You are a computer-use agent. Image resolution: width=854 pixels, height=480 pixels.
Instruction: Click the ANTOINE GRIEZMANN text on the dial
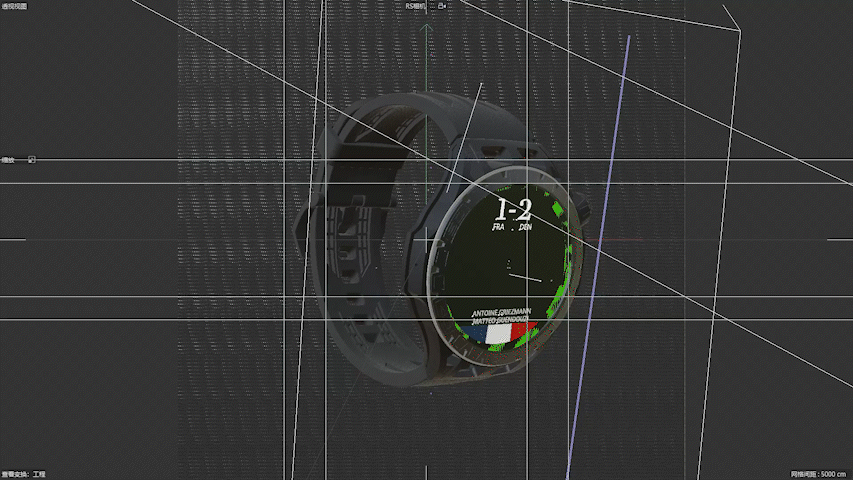501,312
